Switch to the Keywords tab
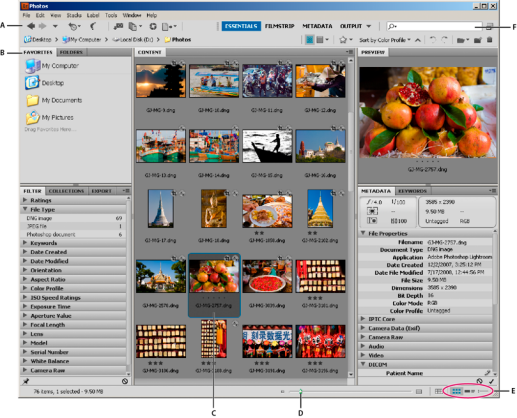The width and height of the screenshot is (517, 418). pos(412,191)
